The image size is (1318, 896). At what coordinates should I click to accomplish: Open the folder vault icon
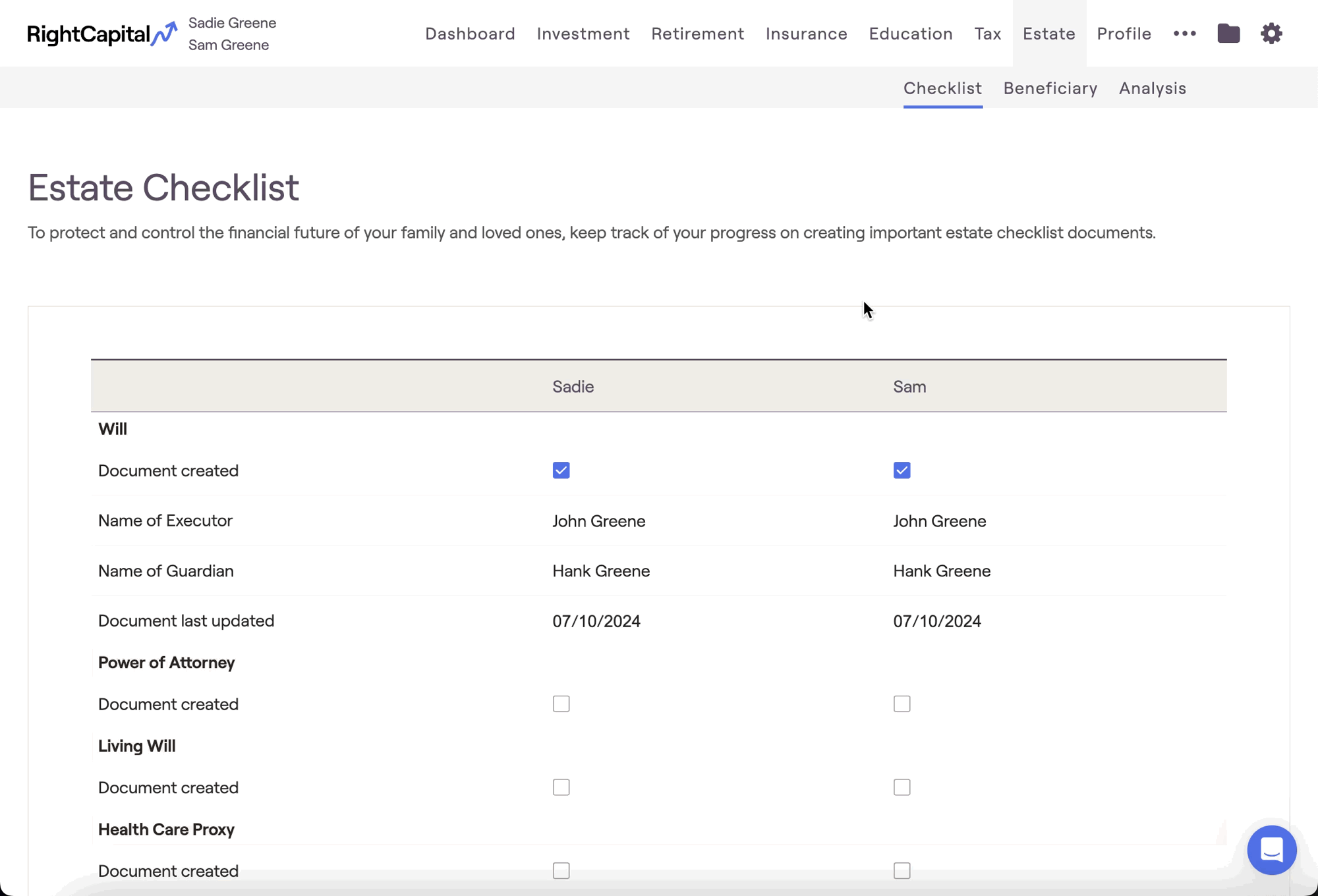[1228, 34]
